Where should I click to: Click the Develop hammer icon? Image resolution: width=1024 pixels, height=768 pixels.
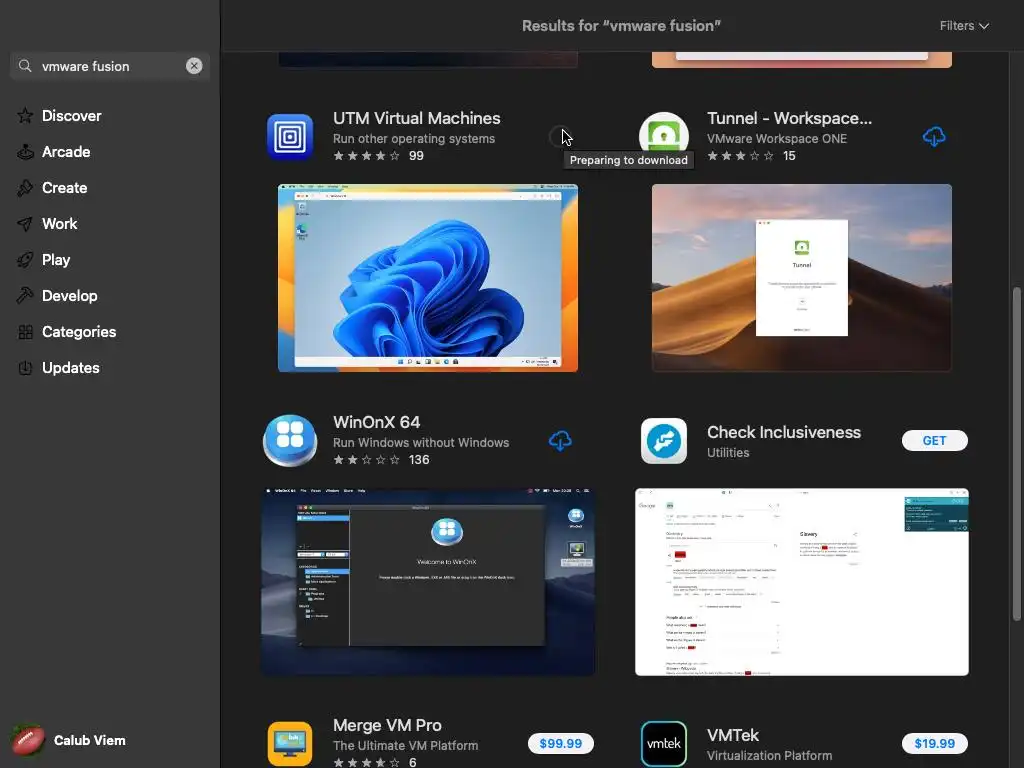25,296
